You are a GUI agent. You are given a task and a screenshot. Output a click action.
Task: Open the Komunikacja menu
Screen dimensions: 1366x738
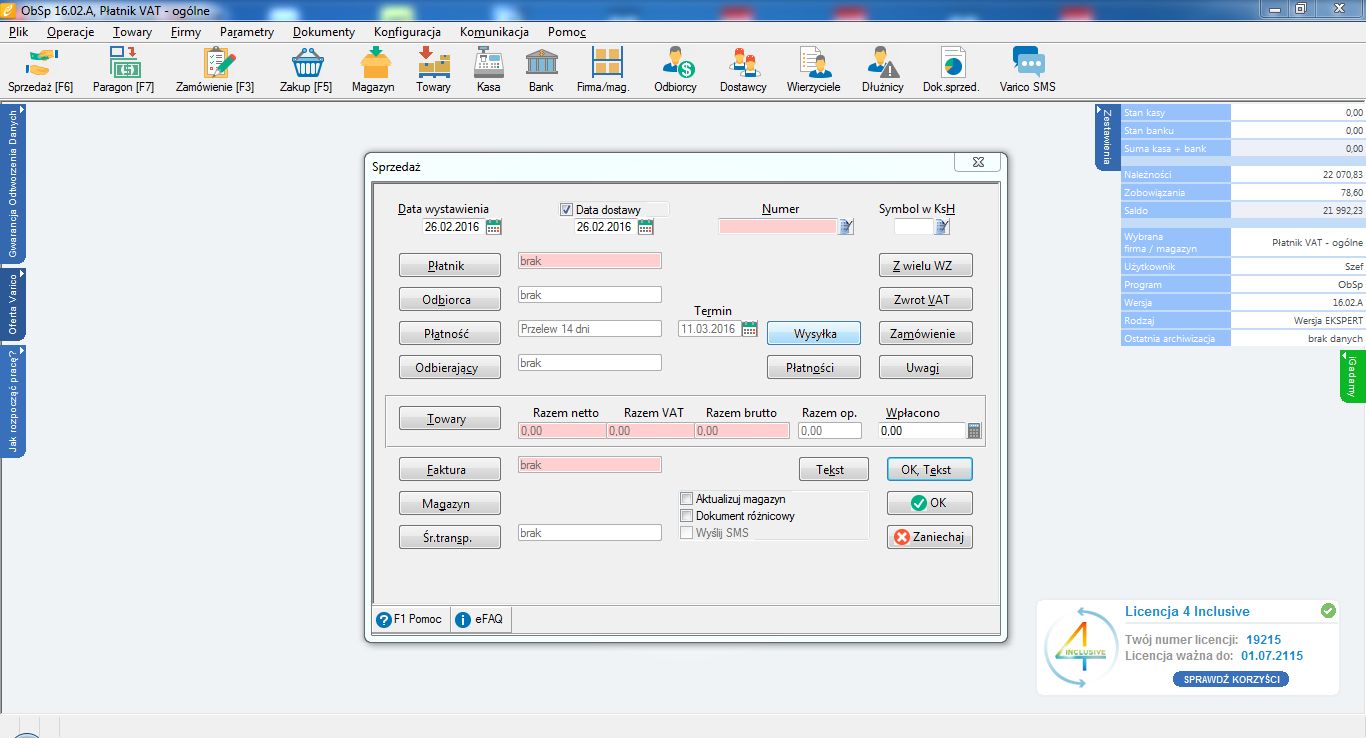pos(494,32)
